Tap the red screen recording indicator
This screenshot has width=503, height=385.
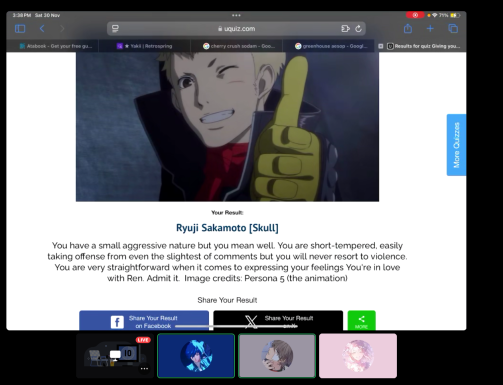click(415, 15)
